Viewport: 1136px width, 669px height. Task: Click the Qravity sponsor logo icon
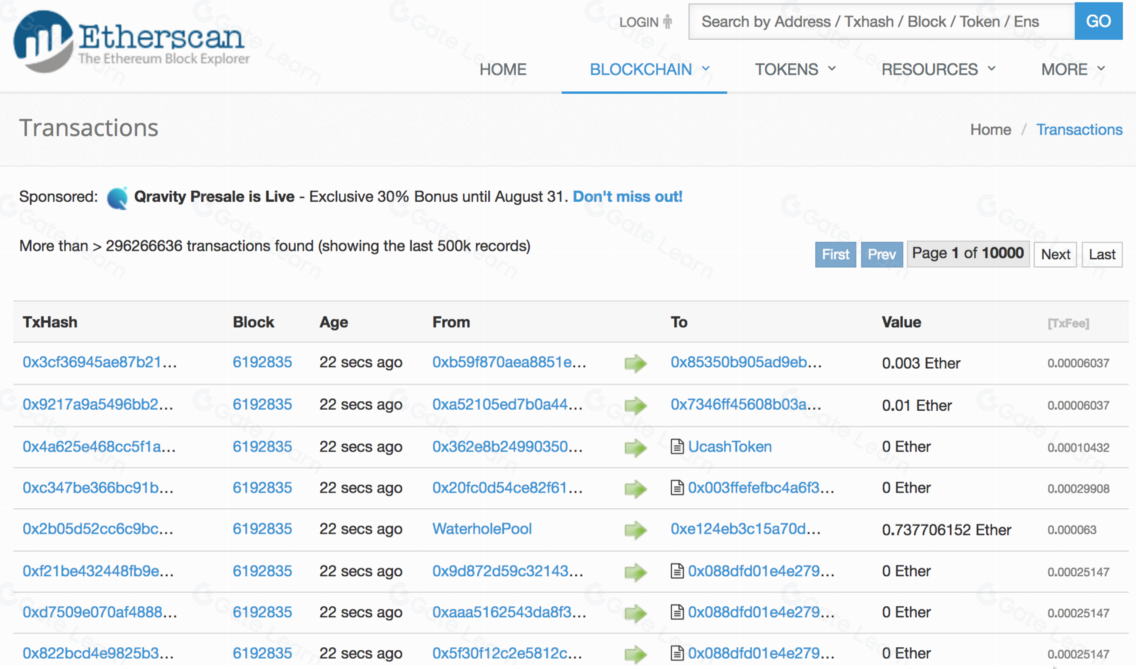pos(117,197)
